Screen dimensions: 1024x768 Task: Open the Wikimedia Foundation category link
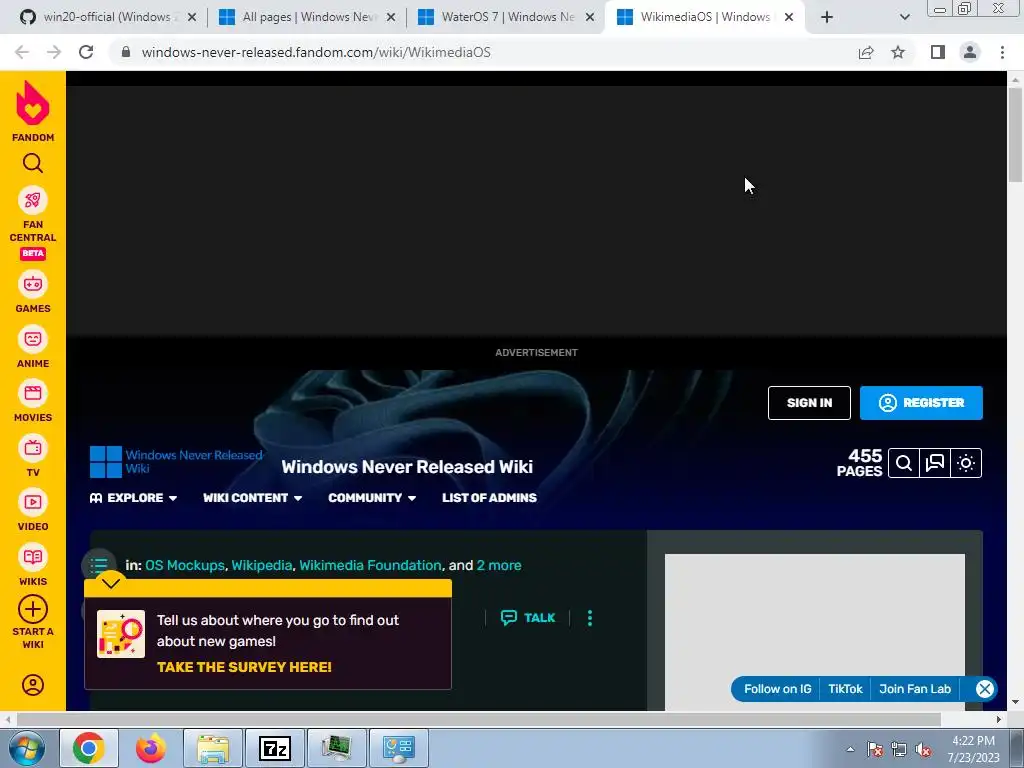click(370, 566)
